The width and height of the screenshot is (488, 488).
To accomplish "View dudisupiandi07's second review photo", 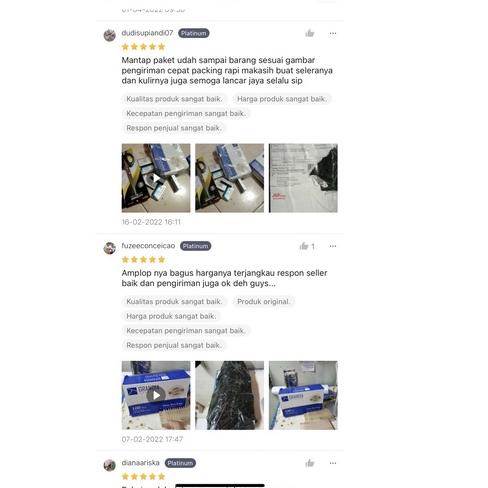I will pos(229,178).
